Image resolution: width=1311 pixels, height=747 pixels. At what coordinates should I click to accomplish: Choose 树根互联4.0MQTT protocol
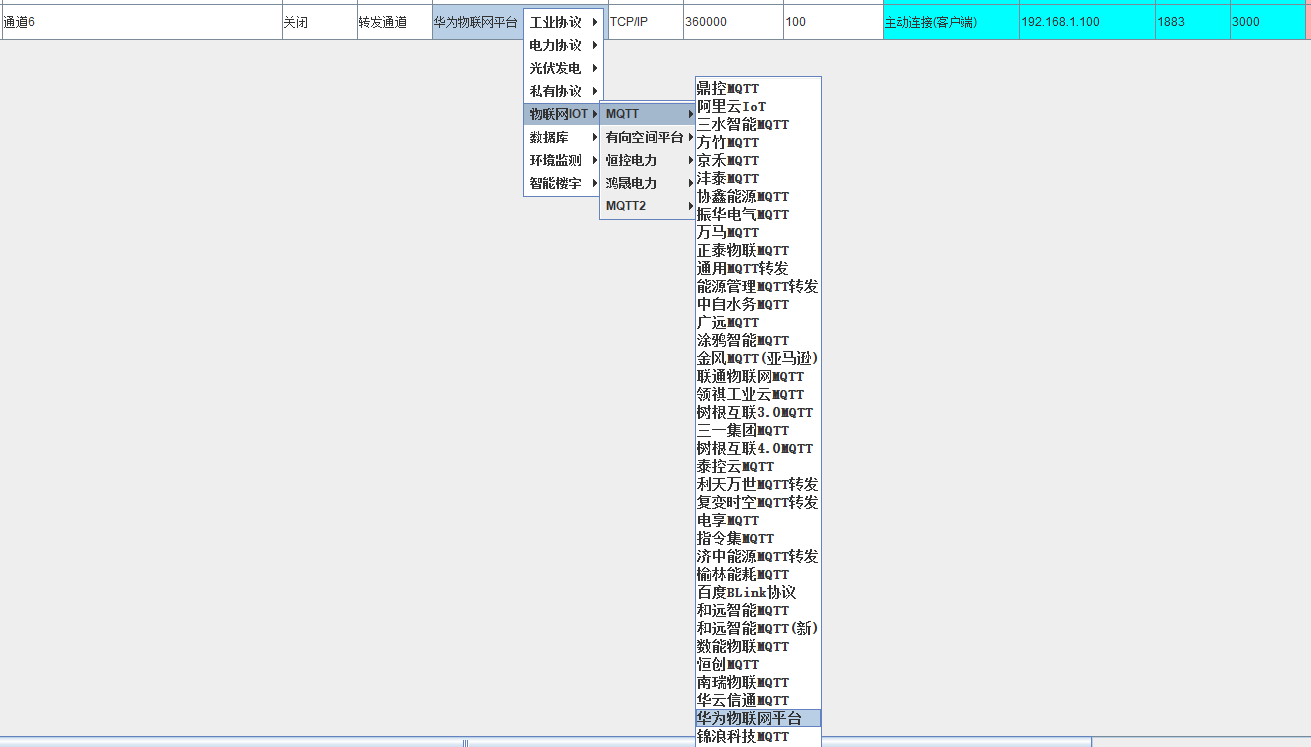coord(755,448)
